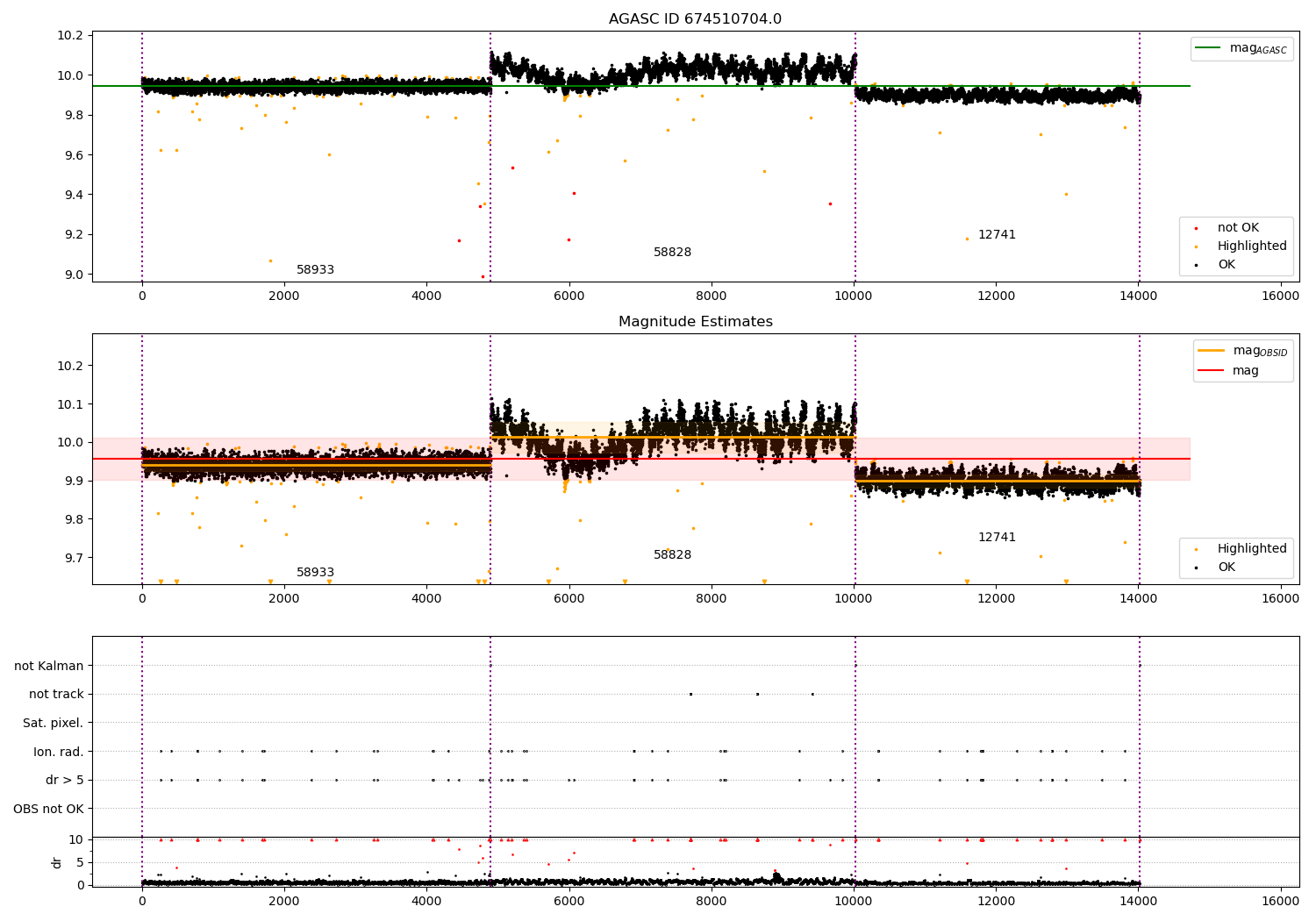Click the 9.4 y-tick in the top plot
The width and height of the screenshot is (1316, 921).
74,195
